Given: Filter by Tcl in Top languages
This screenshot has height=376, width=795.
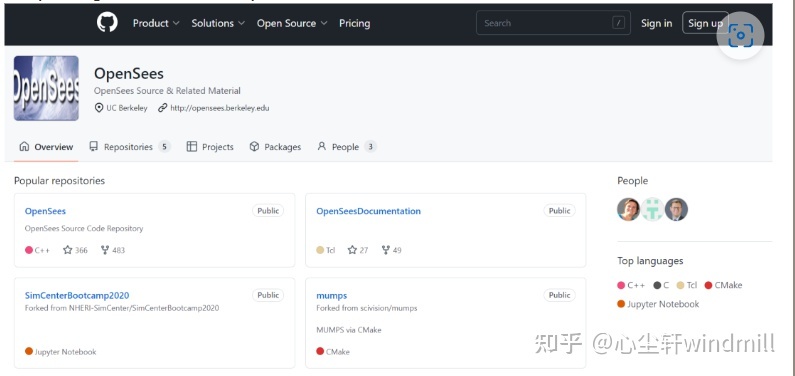Looking at the screenshot, I should (x=687, y=285).
